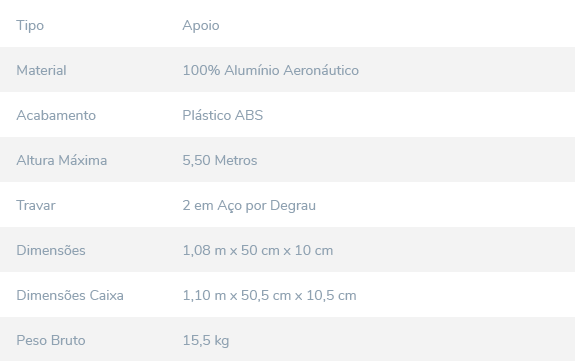Select the 5,50 Metros value
This screenshot has height=361, width=575.
tap(220, 160)
